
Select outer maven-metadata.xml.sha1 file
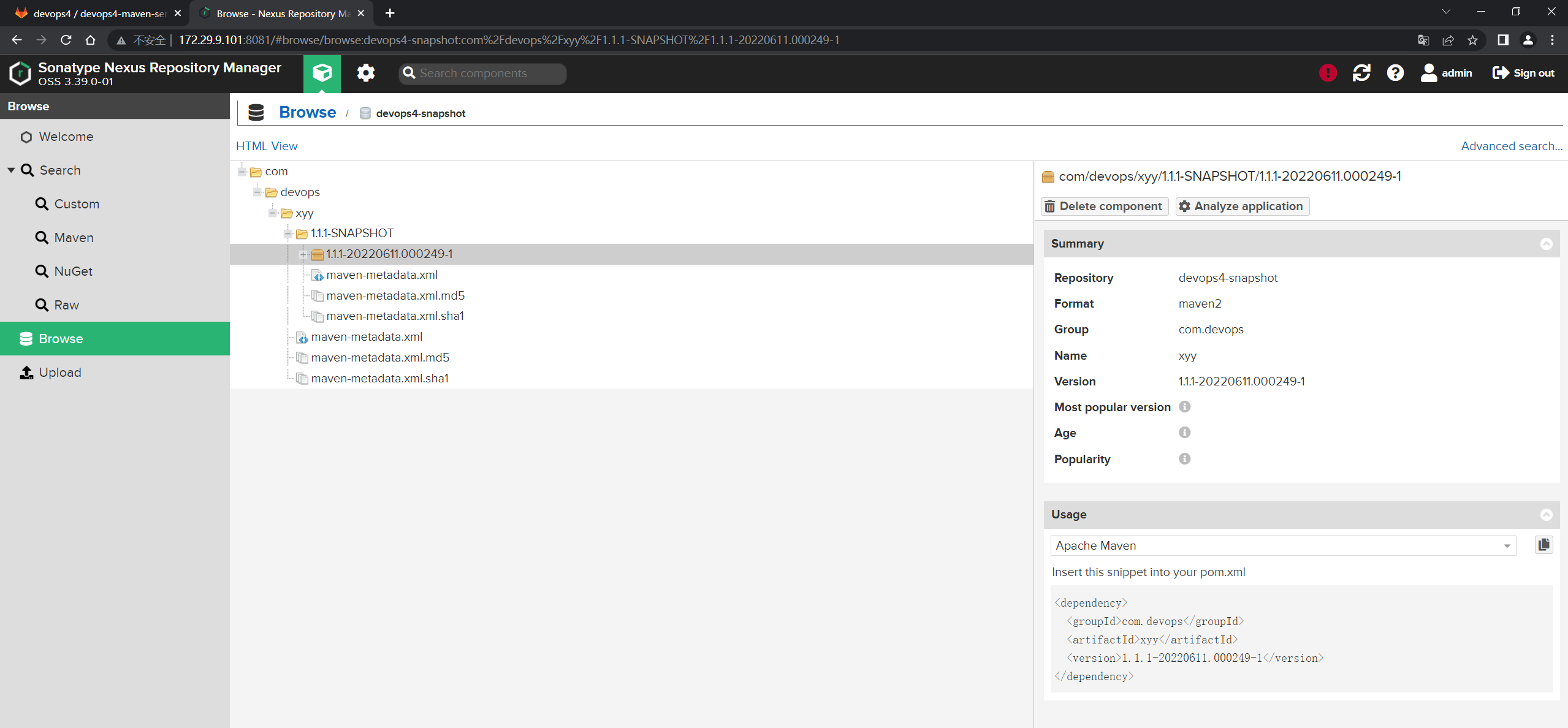pos(379,379)
